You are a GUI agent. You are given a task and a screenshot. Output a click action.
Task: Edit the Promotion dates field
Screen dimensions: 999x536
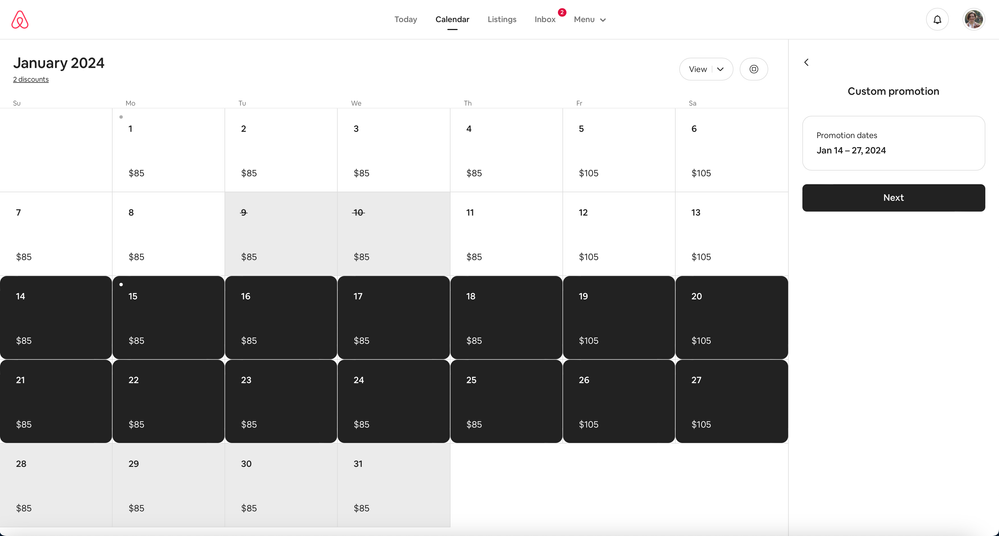[893, 143]
